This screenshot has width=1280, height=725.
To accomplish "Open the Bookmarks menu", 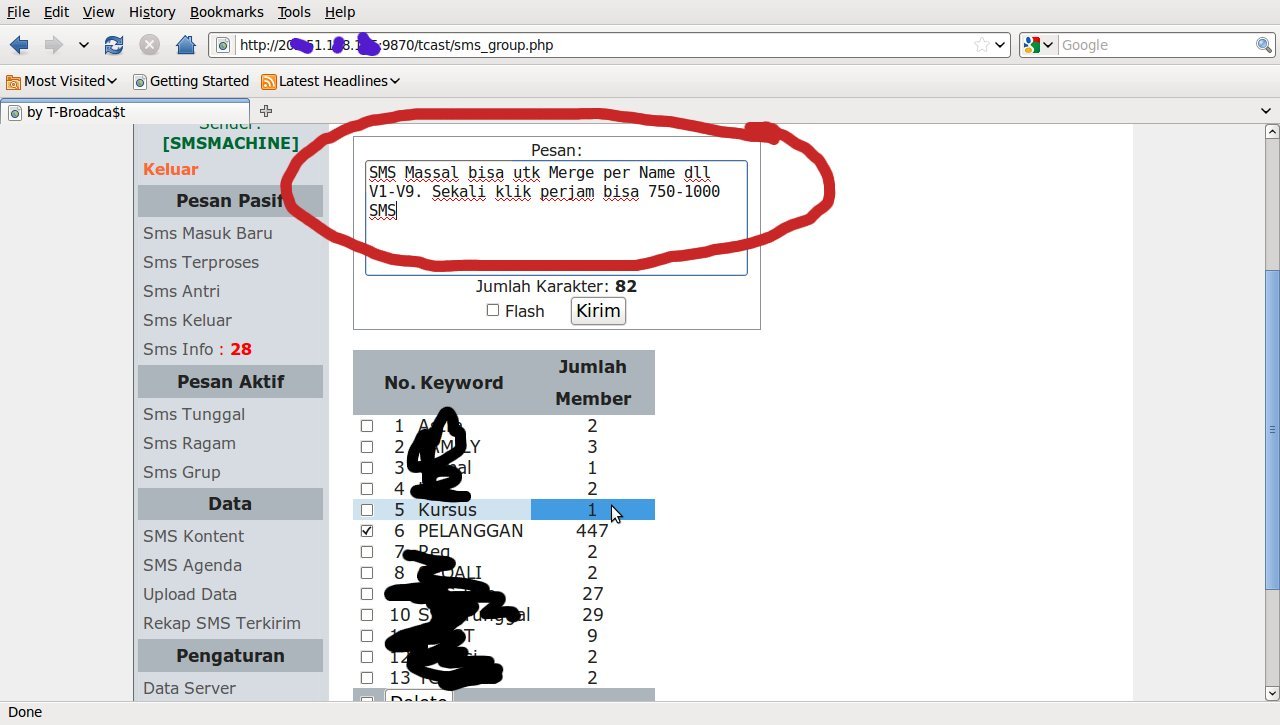I will (x=226, y=12).
